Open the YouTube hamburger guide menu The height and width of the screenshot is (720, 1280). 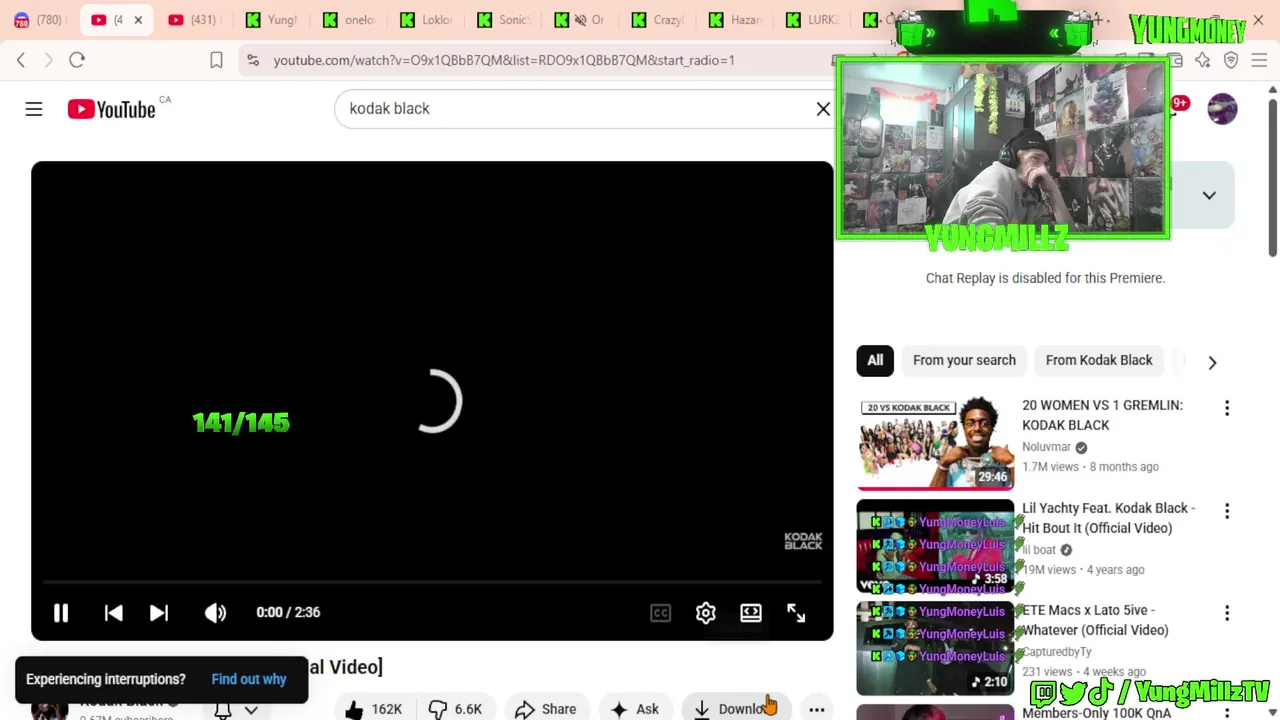click(x=34, y=109)
